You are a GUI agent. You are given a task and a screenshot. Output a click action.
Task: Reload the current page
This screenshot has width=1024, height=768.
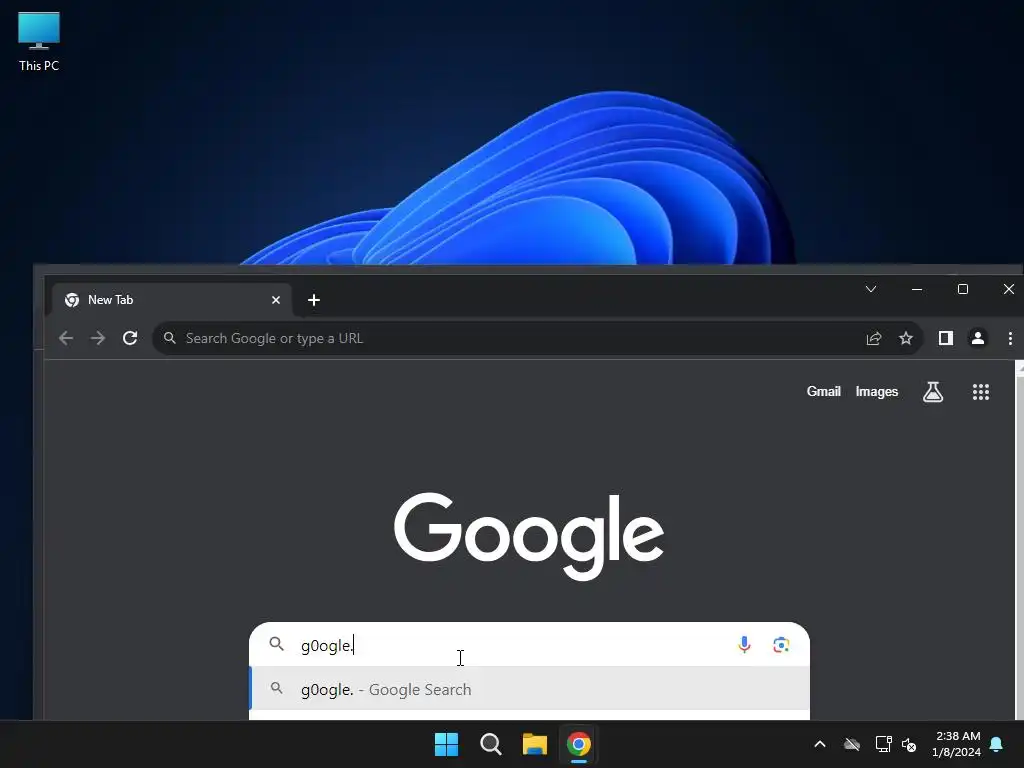130,338
